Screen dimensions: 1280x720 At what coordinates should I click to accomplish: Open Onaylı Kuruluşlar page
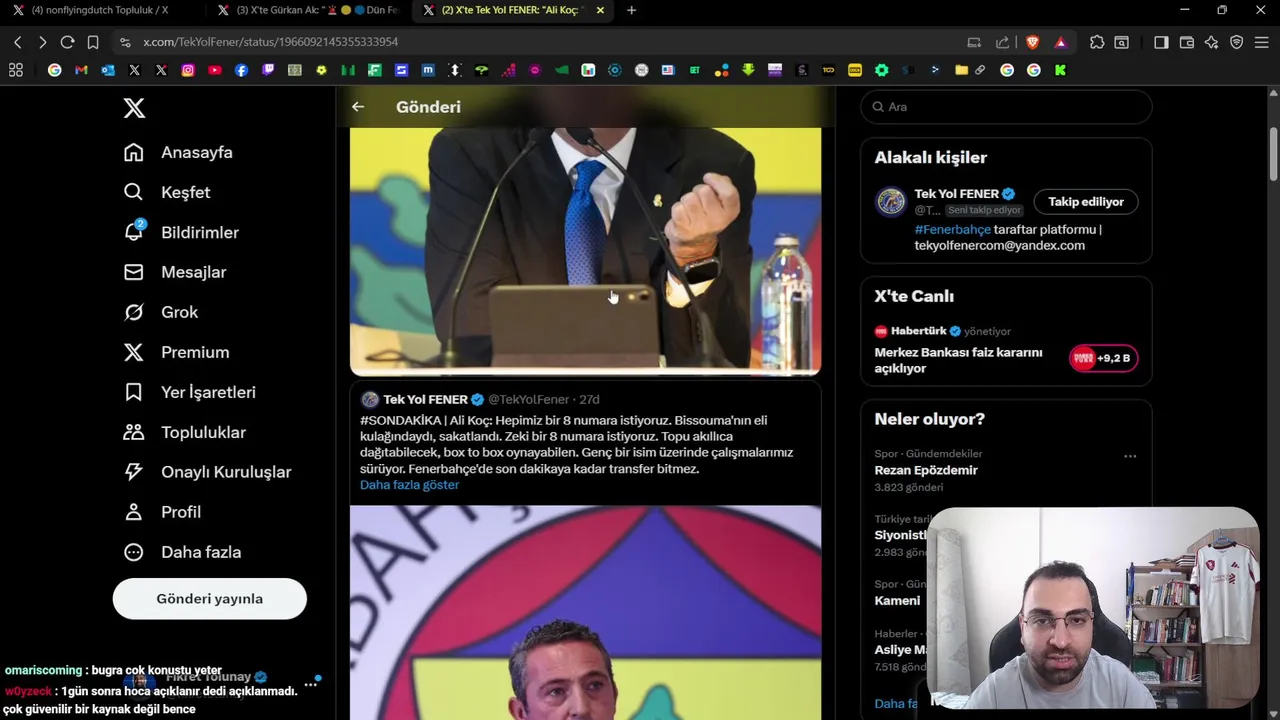(207, 472)
